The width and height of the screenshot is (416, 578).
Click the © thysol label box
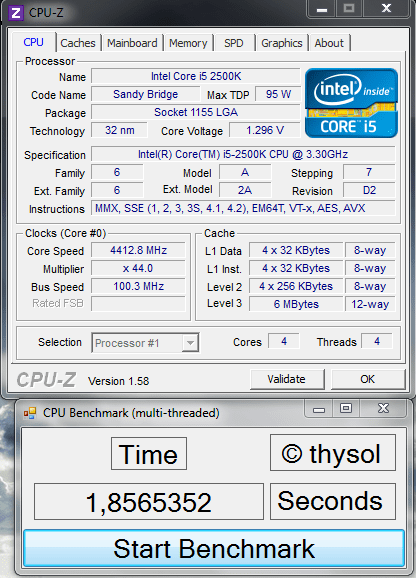[333, 453]
